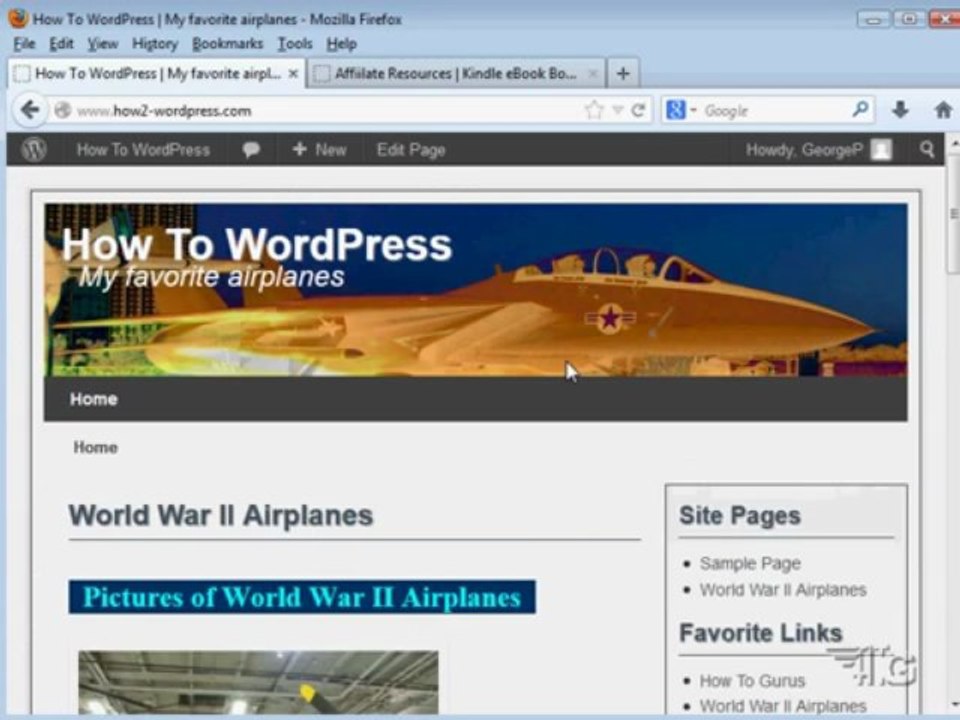The width and height of the screenshot is (960, 720).
Task: Switch to the Affiliate Resources tab
Action: tap(456, 73)
